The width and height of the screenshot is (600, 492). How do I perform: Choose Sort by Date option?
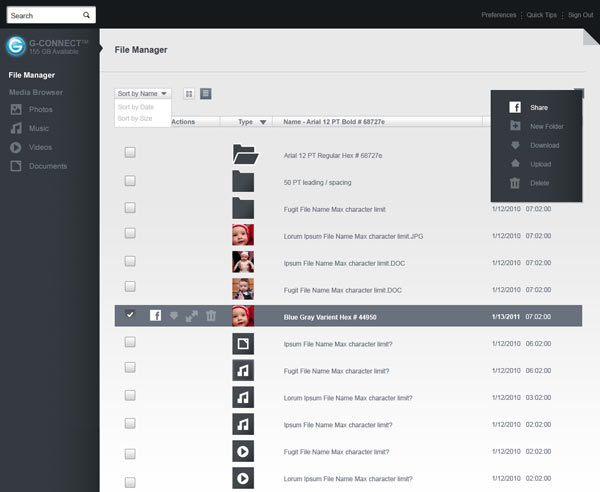coord(135,106)
